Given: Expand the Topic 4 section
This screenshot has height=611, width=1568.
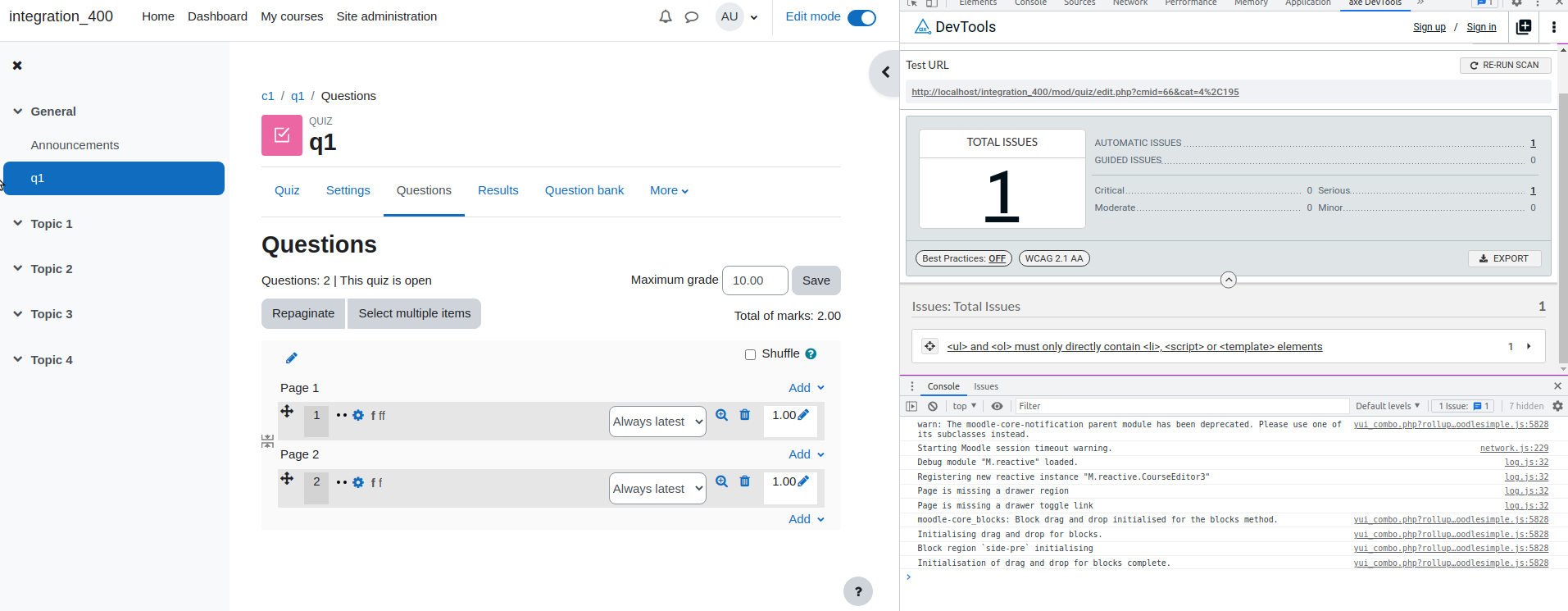Looking at the screenshot, I should click(17, 359).
